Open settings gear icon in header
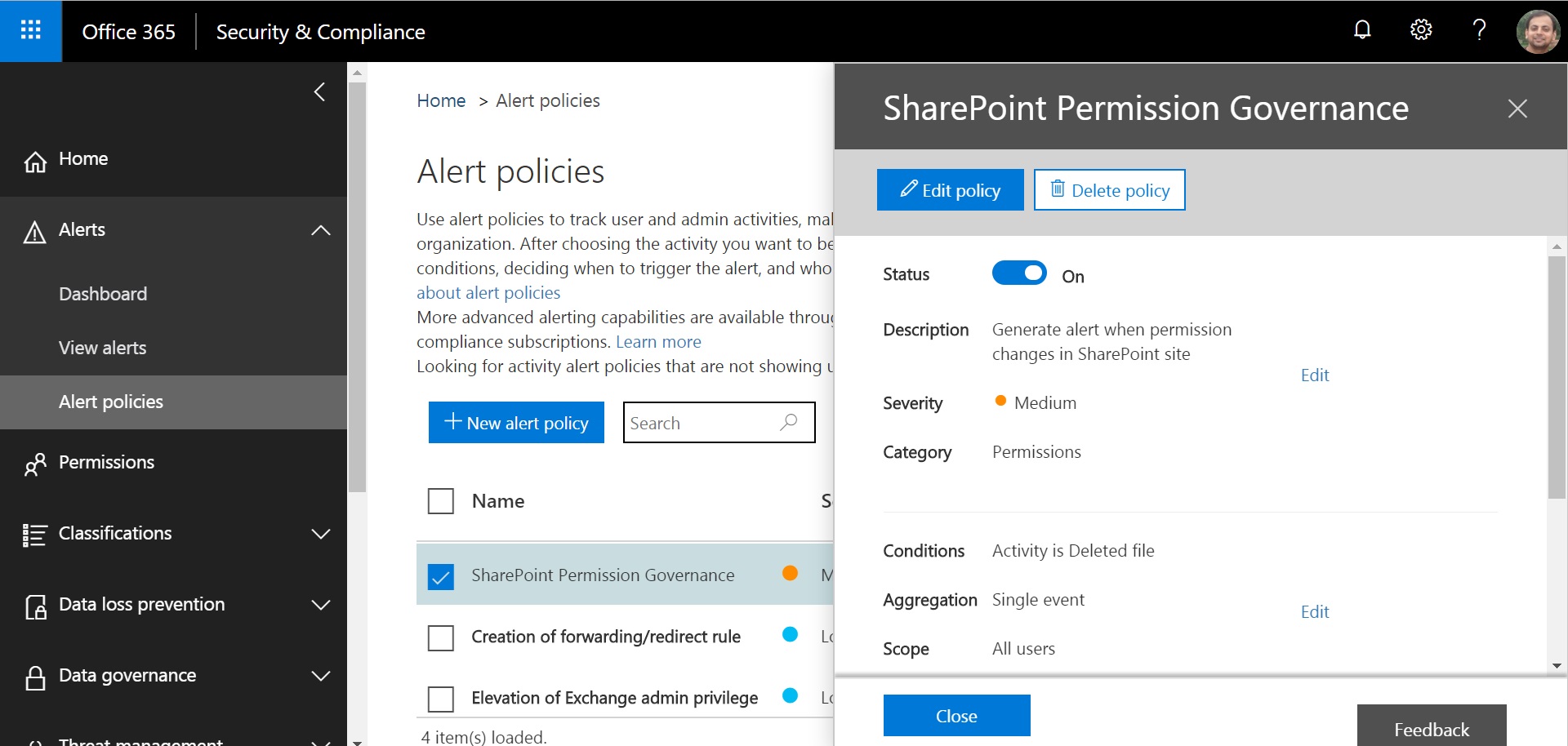Image resolution: width=1568 pixels, height=746 pixels. coord(1421,30)
